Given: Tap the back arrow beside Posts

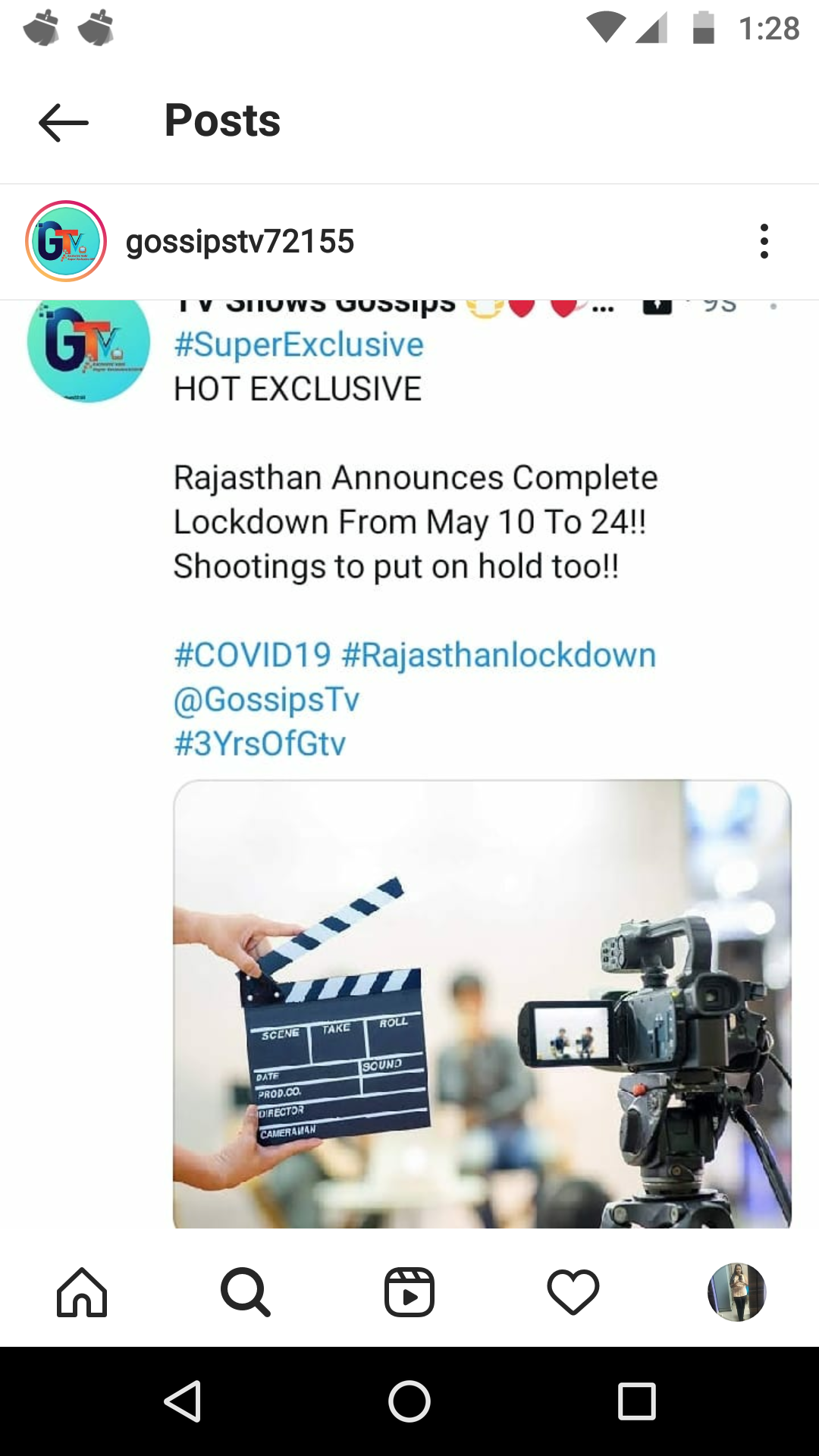Looking at the screenshot, I should point(64,122).
